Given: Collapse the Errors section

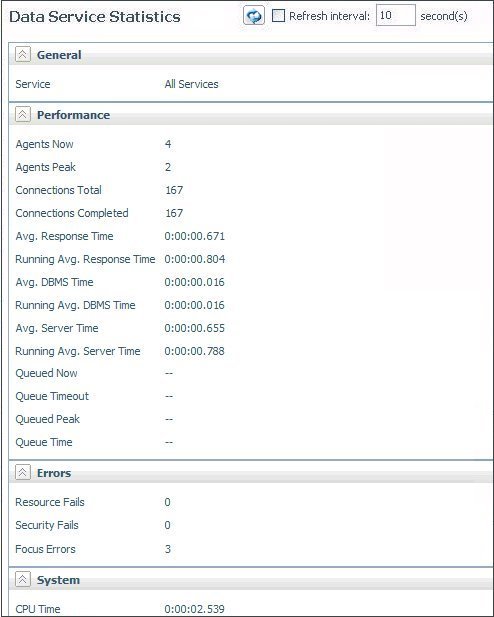Looking at the screenshot, I should click(23, 472).
